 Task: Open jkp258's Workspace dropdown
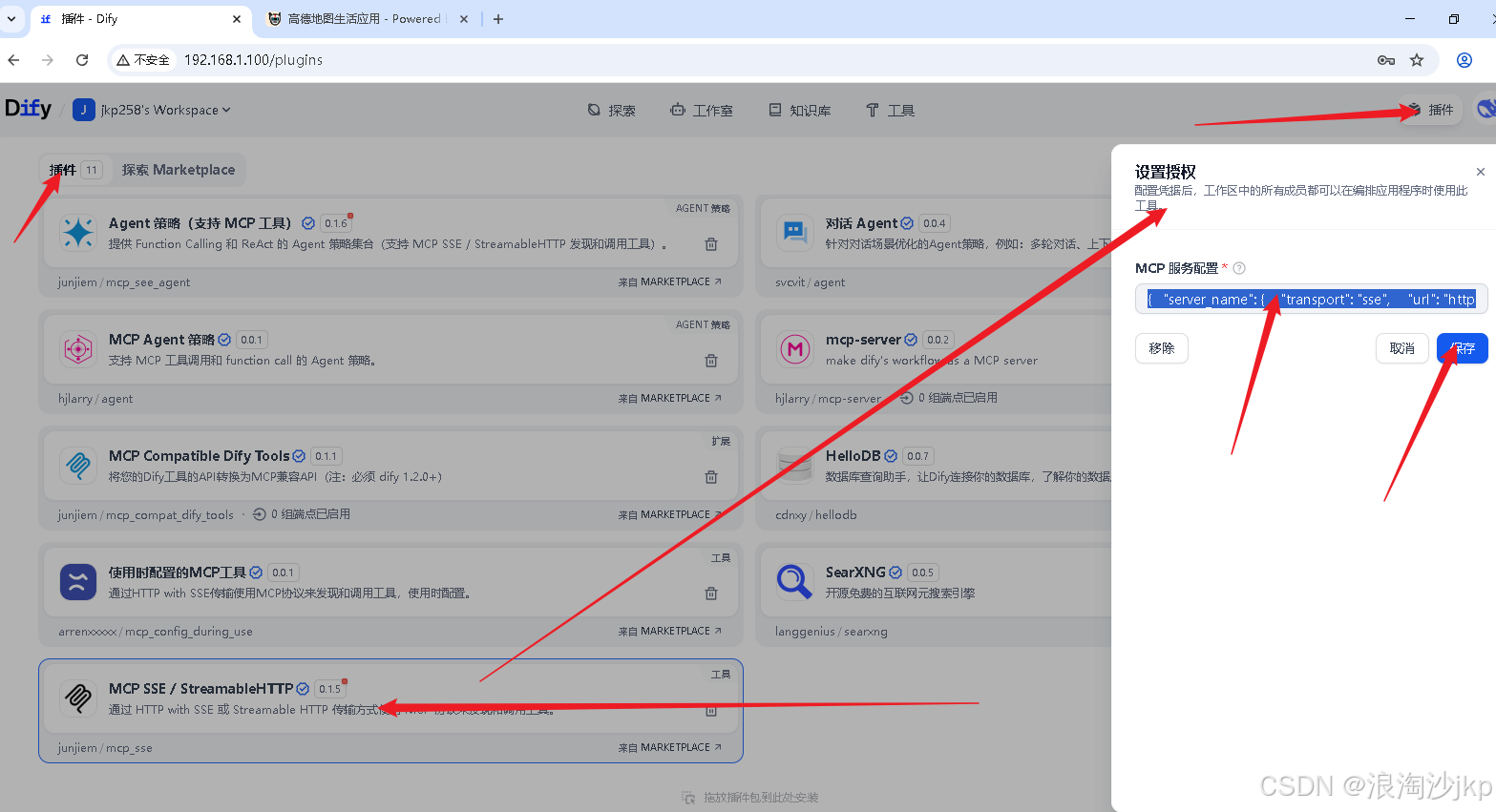pos(153,110)
